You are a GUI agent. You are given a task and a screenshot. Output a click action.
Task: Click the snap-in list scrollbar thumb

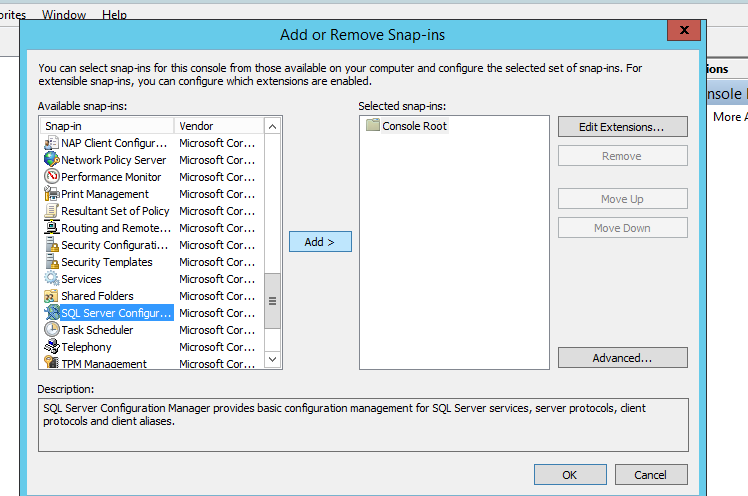(x=272, y=301)
